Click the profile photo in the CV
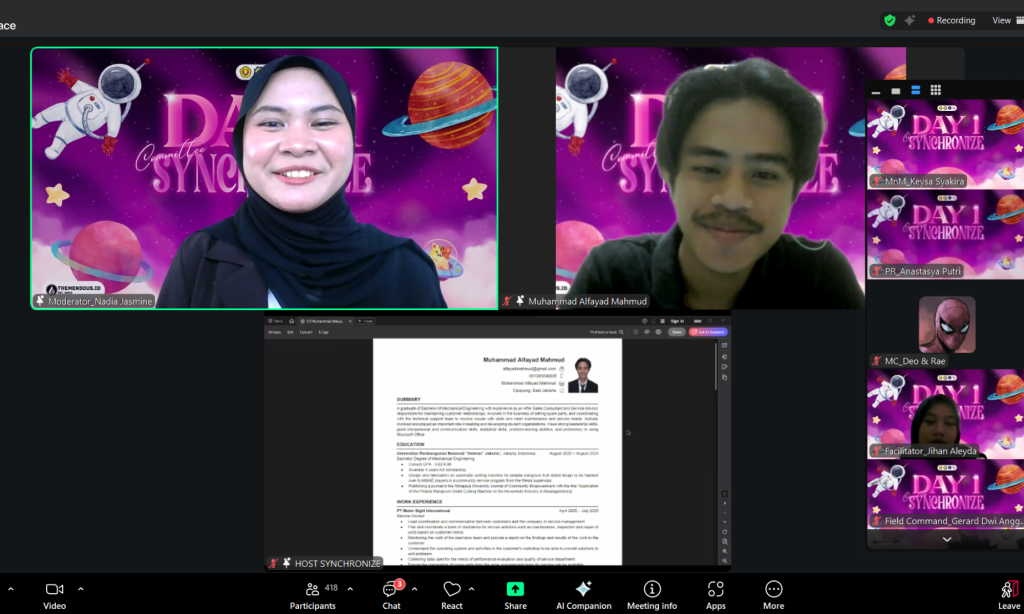 pyautogui.click(x=583, y=374)
